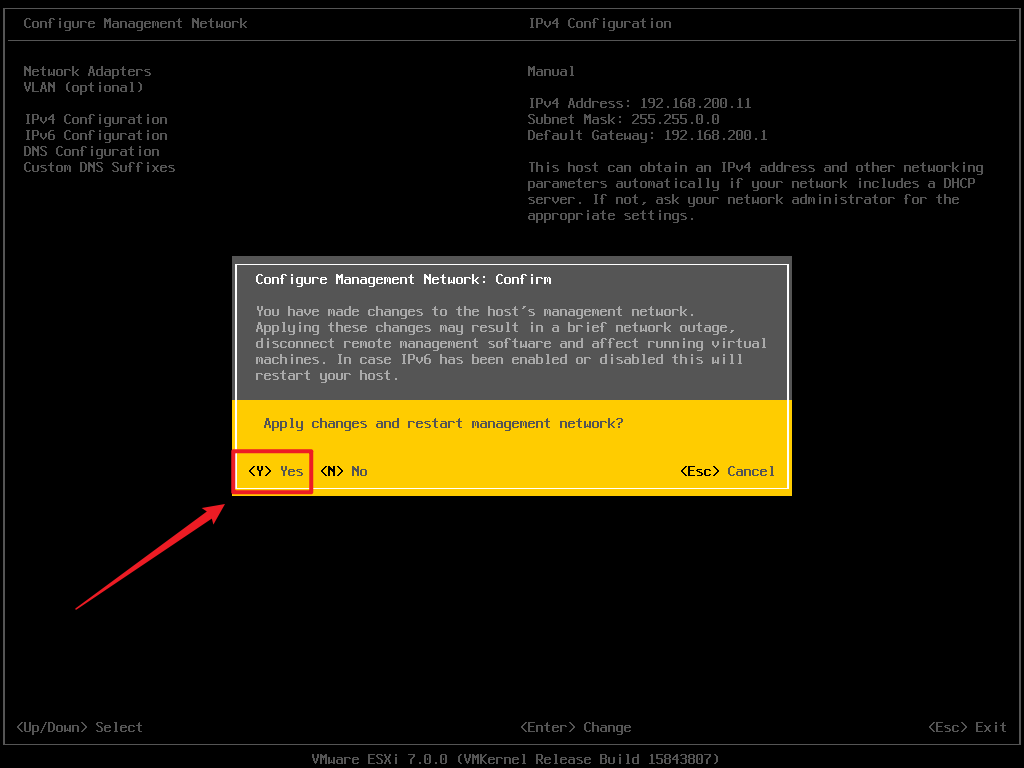Click the <Up/Down> Select footer hint

tap(79, 727)
